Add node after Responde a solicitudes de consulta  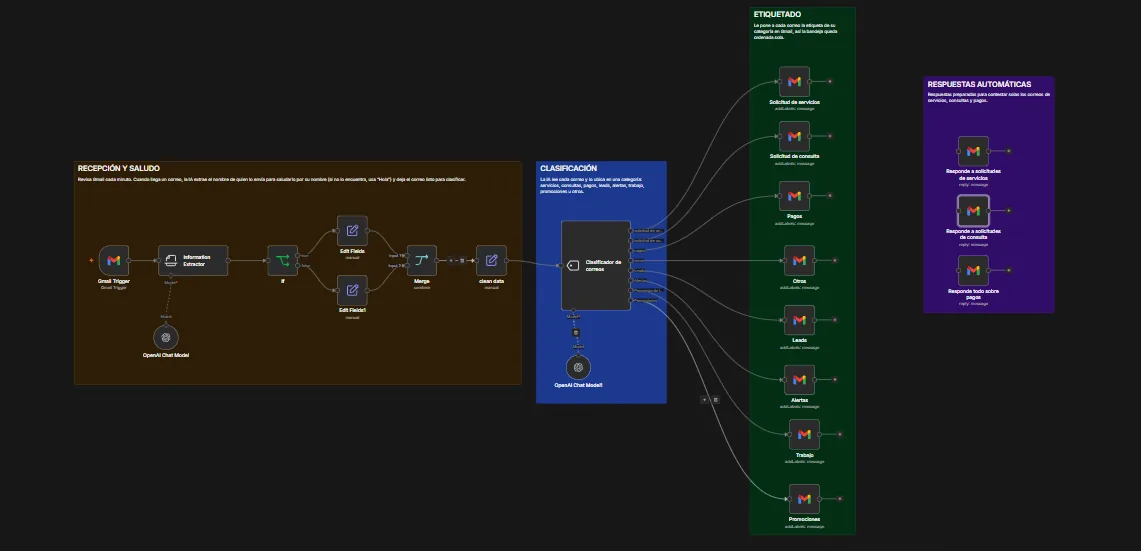point(1009,211)
